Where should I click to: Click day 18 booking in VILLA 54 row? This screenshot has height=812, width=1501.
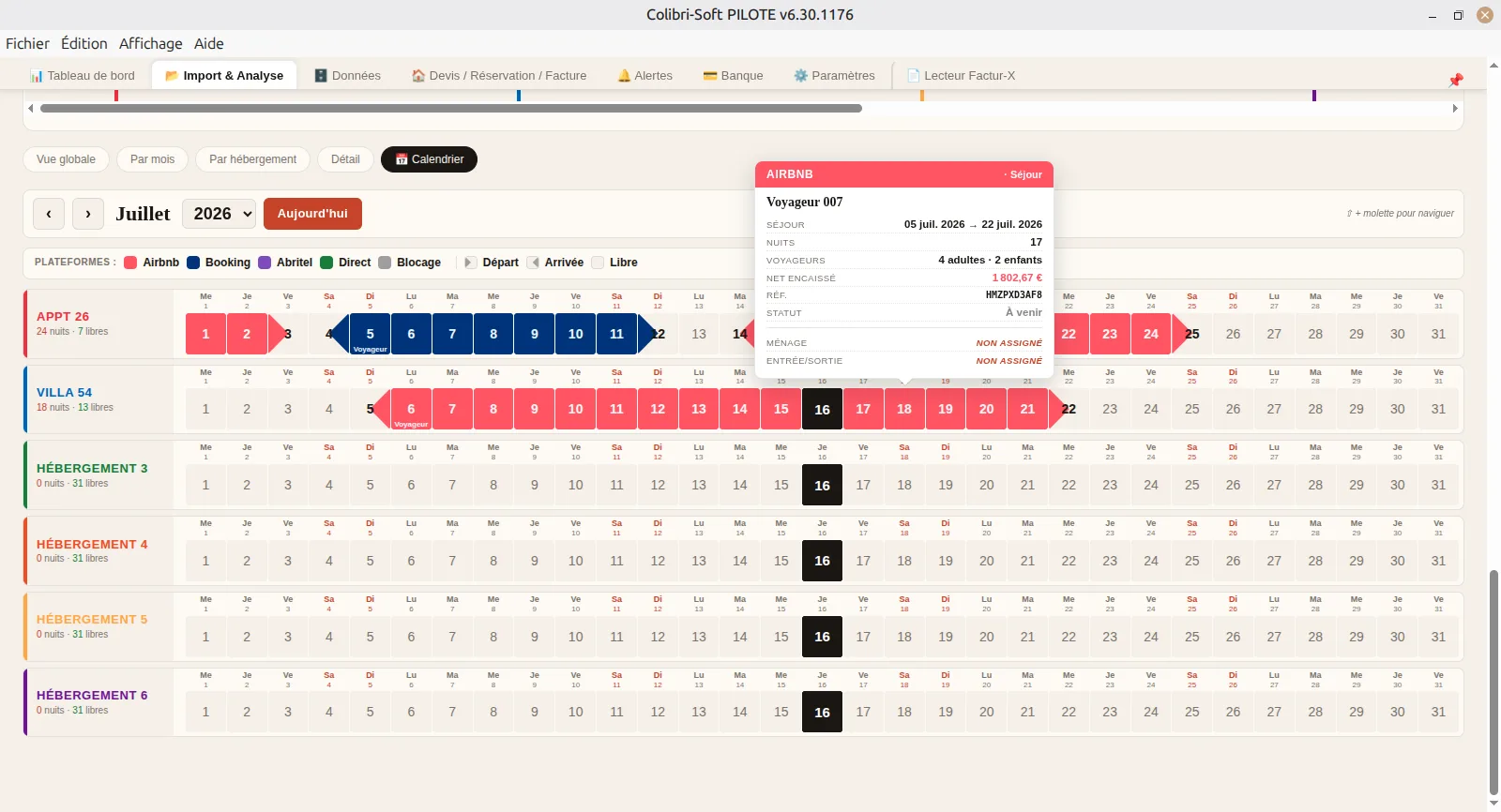[x=904, y=409]
